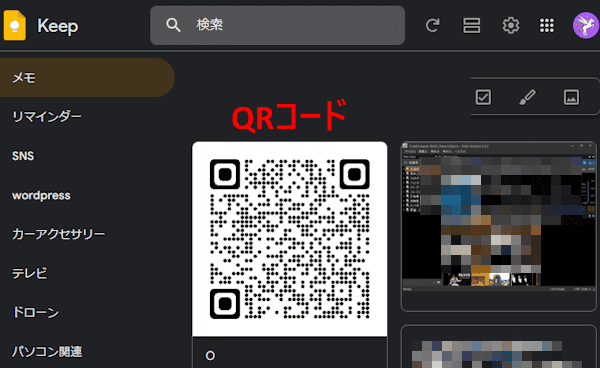Open the Google apps grid
The height and width of the screenshot is (368, 600).
pos(546,25)
